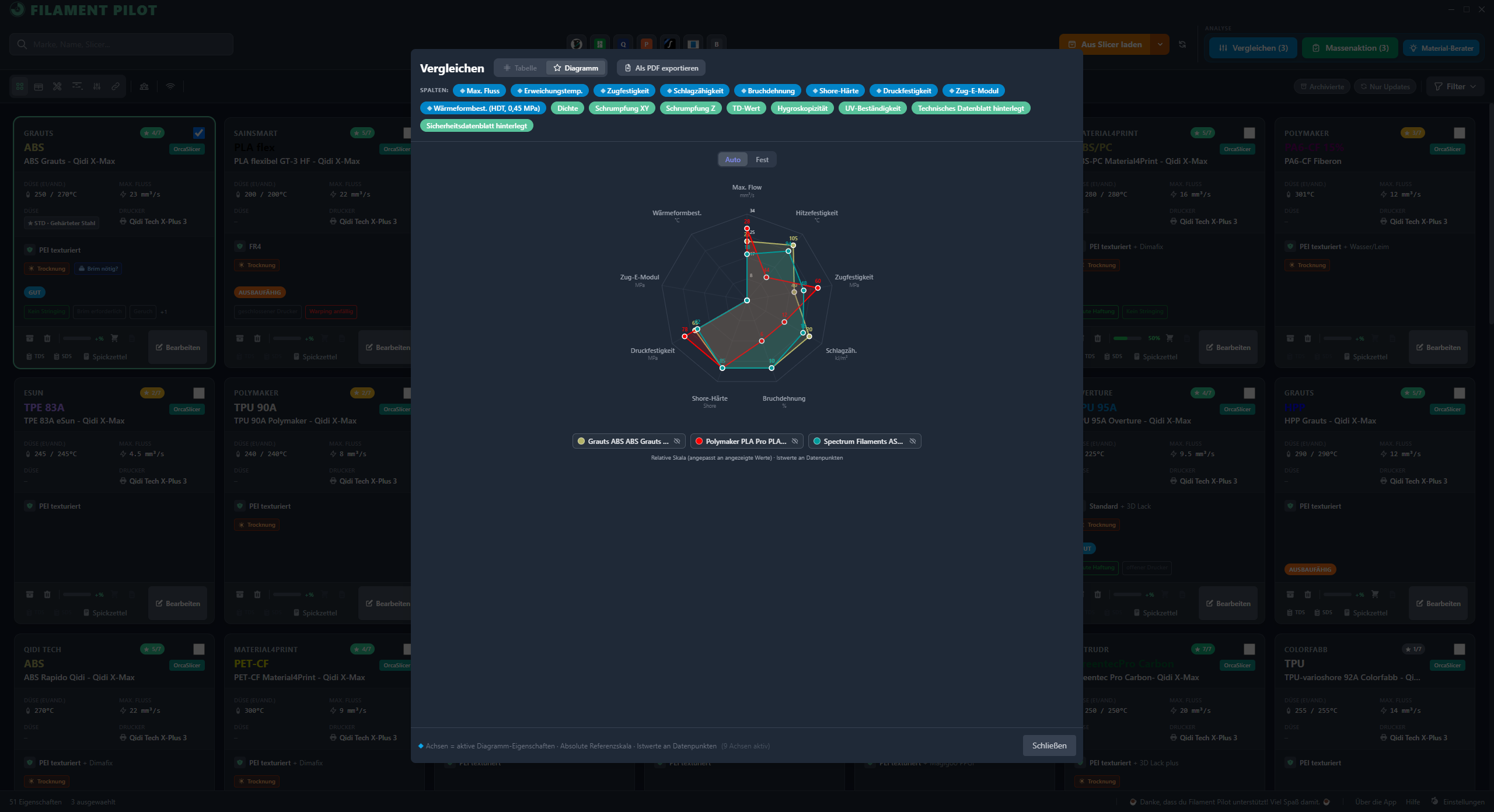Click the Wi-Fi network icon
The image size is (1494, 812).
[170, 86]
